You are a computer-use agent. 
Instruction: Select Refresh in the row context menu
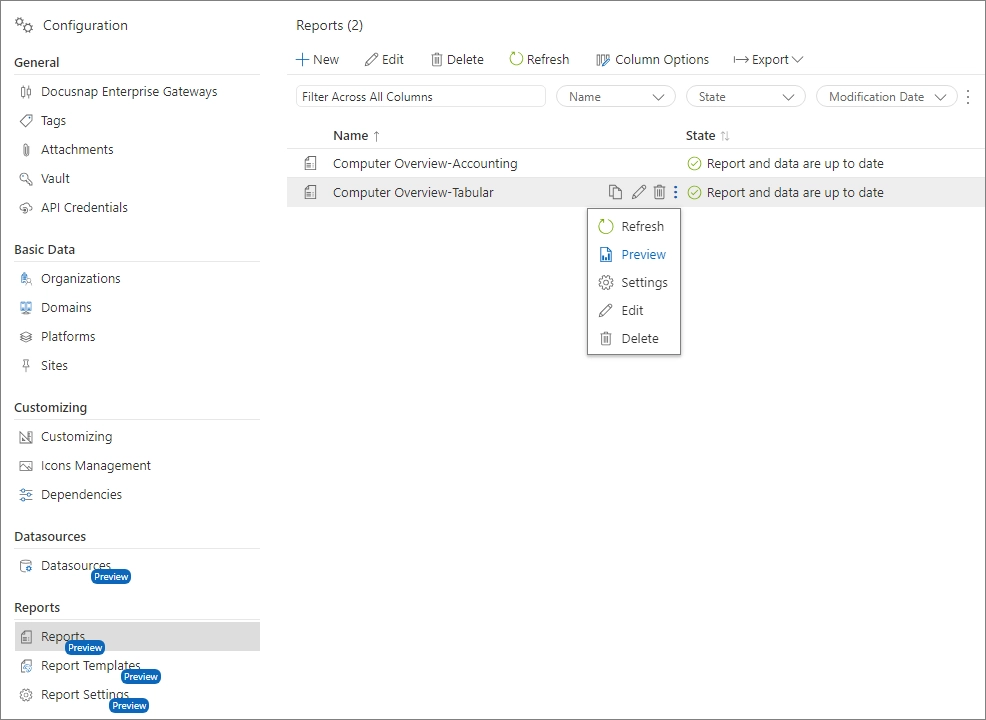click(642, 226)
